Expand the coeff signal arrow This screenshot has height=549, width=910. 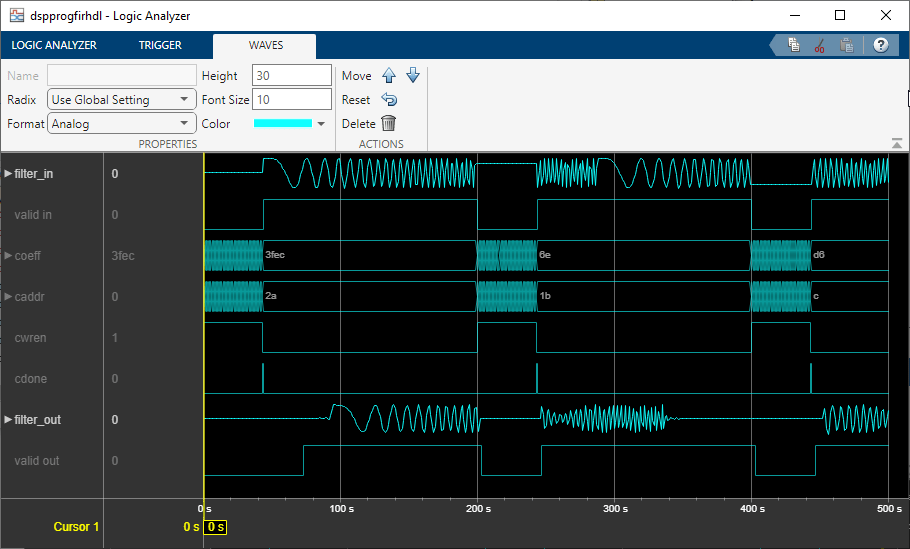coord(9,256)
